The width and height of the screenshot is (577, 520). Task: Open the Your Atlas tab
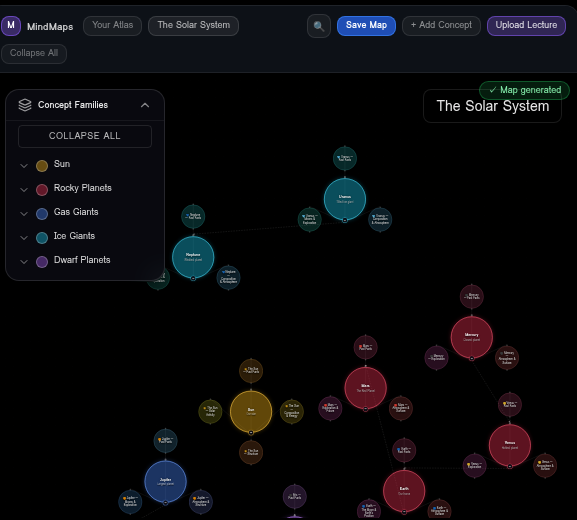pos(113,25)
